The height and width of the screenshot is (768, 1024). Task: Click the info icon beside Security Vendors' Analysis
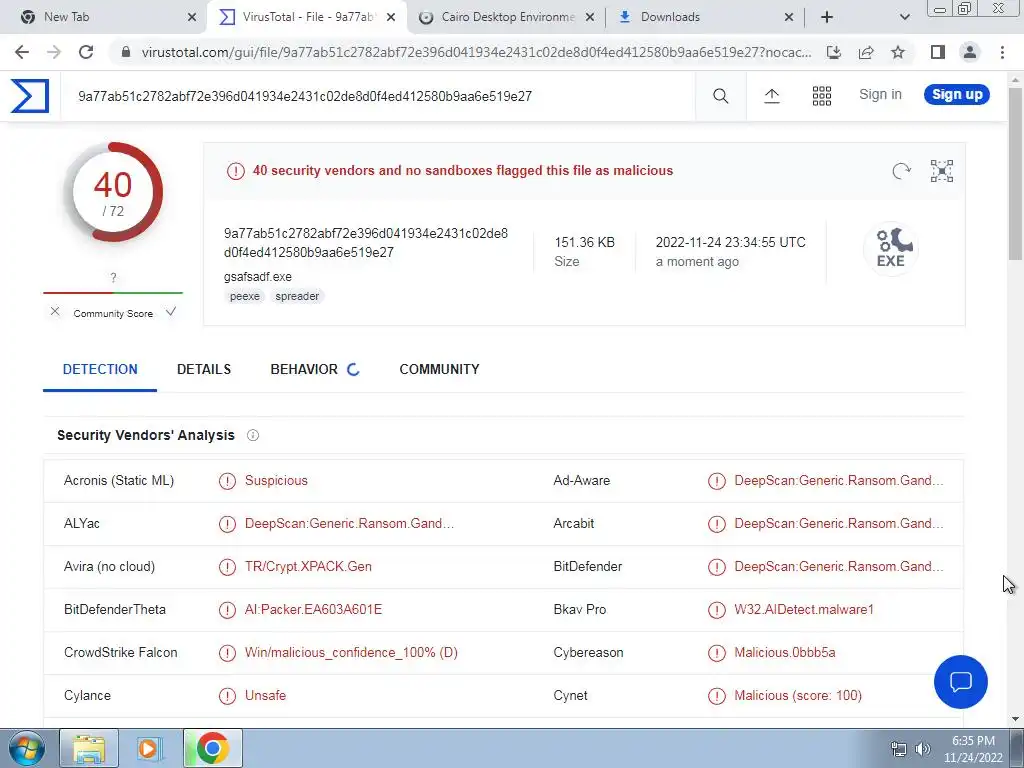point(253,435)
